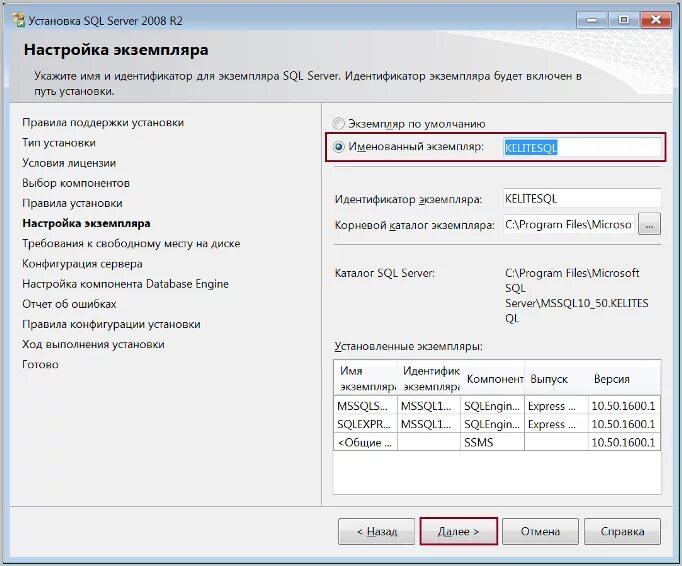Click Express cell in the SQLEXPR row
Viewport: 682px width, 566px height.
click(x=556, y=424)
